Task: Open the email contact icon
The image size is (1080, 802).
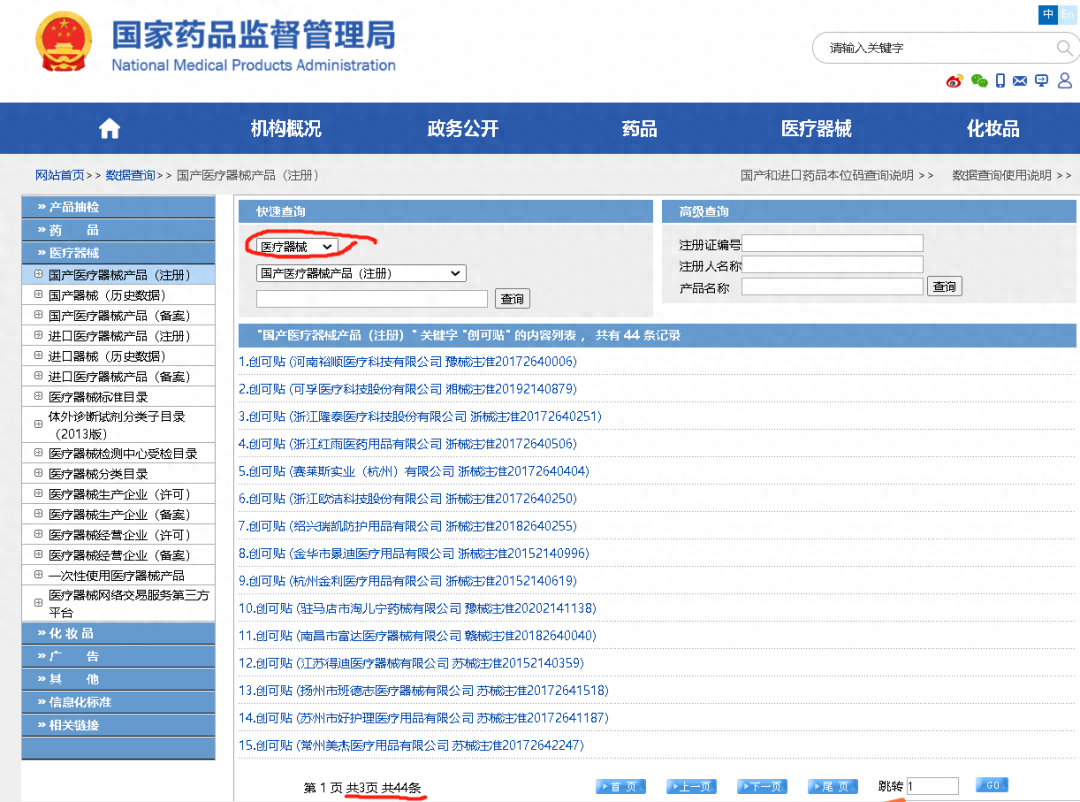Action: pos(1020,80)
